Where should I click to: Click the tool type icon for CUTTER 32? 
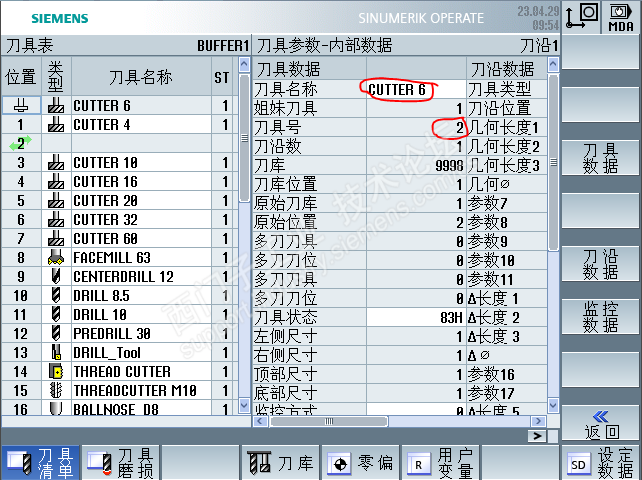(56, 220)
